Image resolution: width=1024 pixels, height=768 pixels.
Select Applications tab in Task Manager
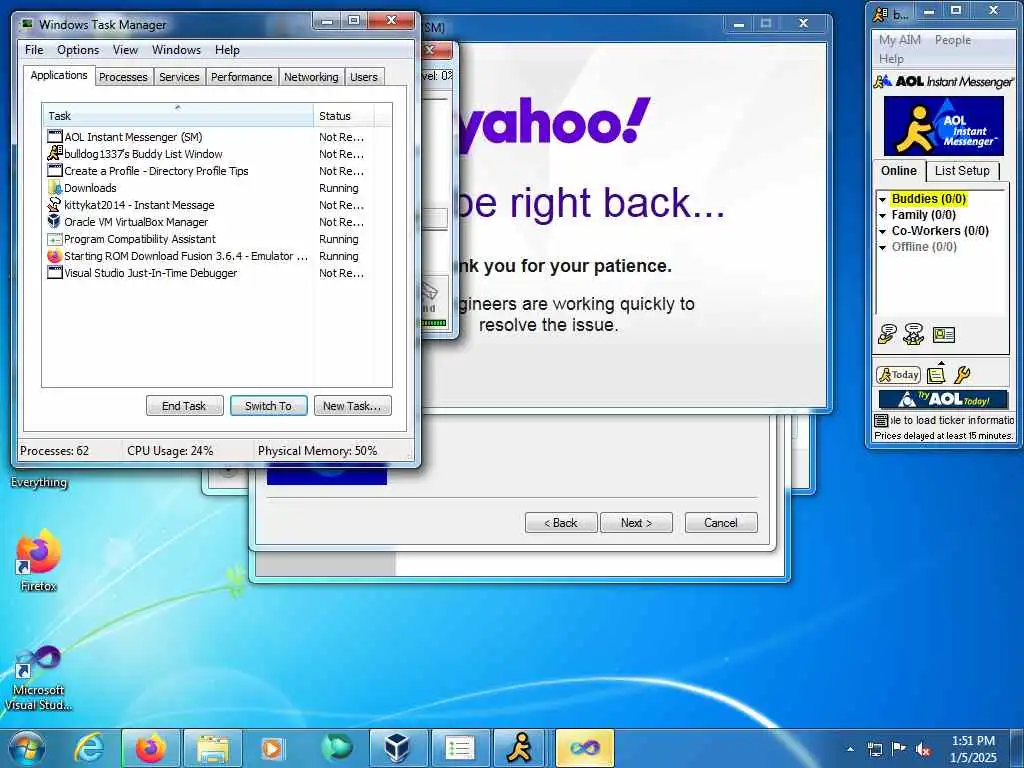pos(59,75)
